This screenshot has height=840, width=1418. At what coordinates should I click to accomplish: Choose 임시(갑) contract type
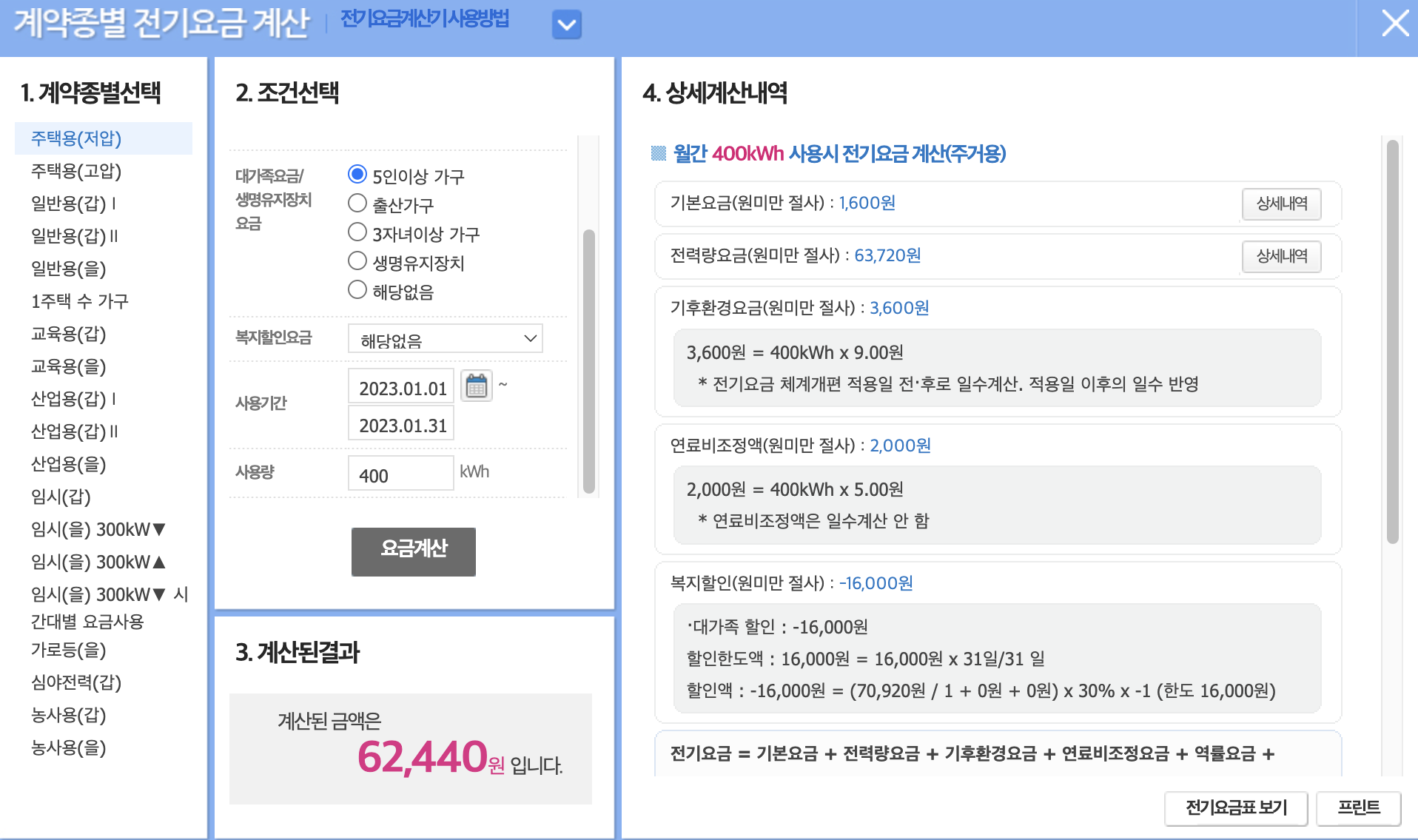(61, 497)
